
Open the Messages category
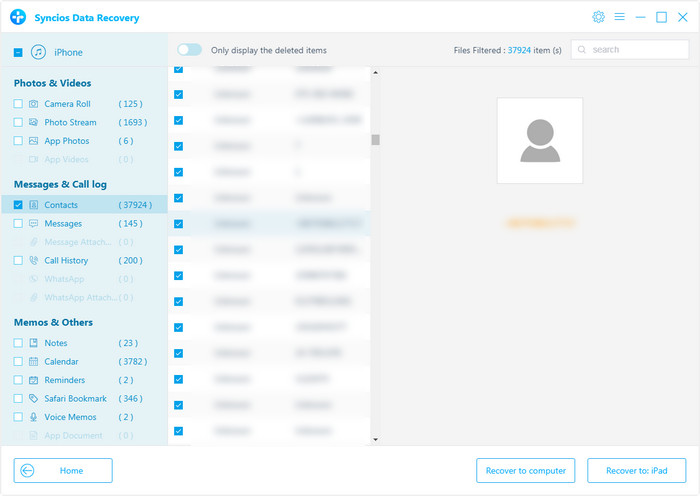click(x=63, y=223)
